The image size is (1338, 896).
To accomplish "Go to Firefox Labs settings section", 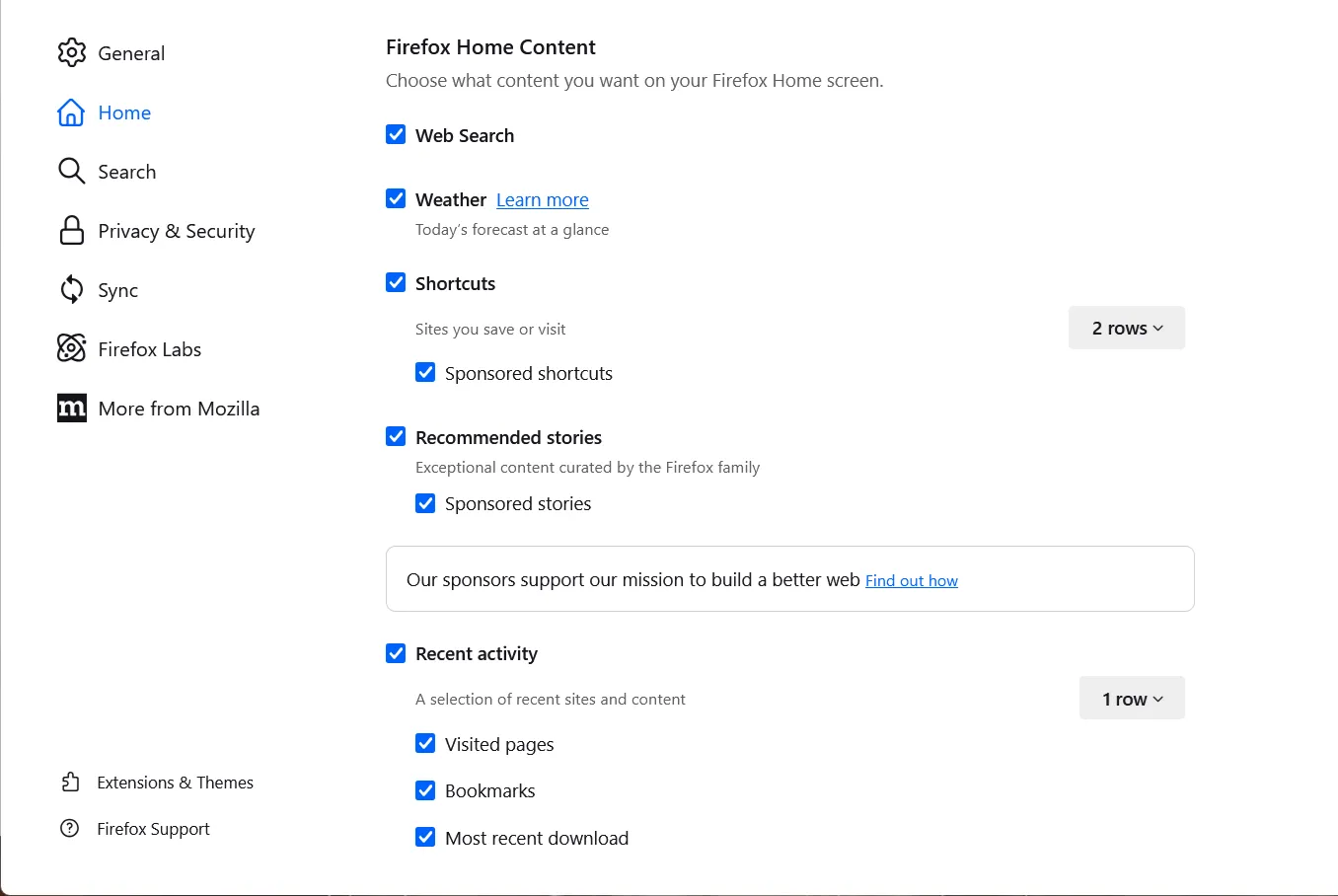I will (x=150, y=349).
